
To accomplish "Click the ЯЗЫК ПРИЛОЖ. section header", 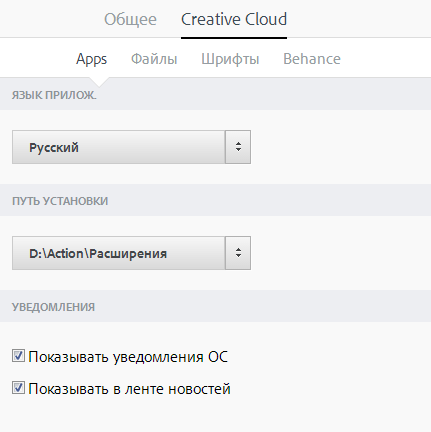I will tap(54, 95).
